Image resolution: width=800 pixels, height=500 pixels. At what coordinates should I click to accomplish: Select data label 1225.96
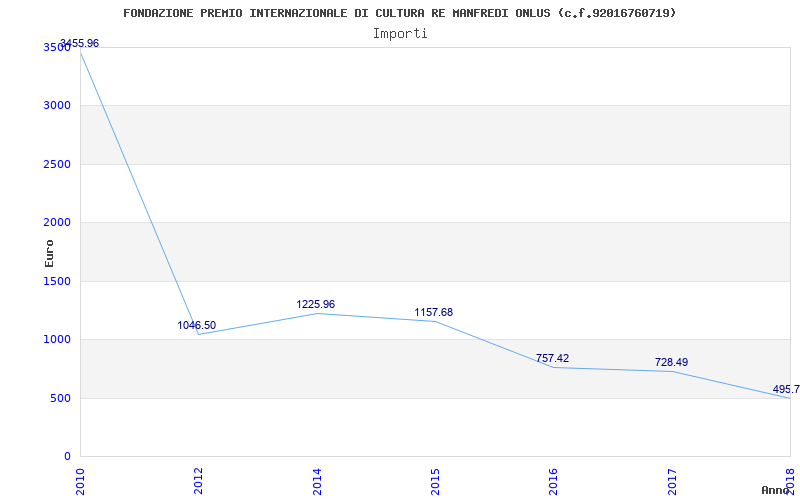315,305
